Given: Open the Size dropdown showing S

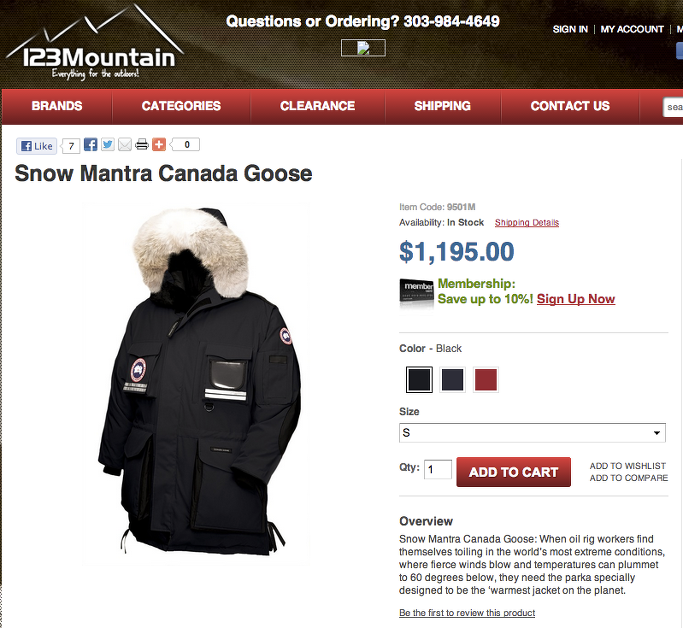Looking at the screenshot, I should click(532, 433).
